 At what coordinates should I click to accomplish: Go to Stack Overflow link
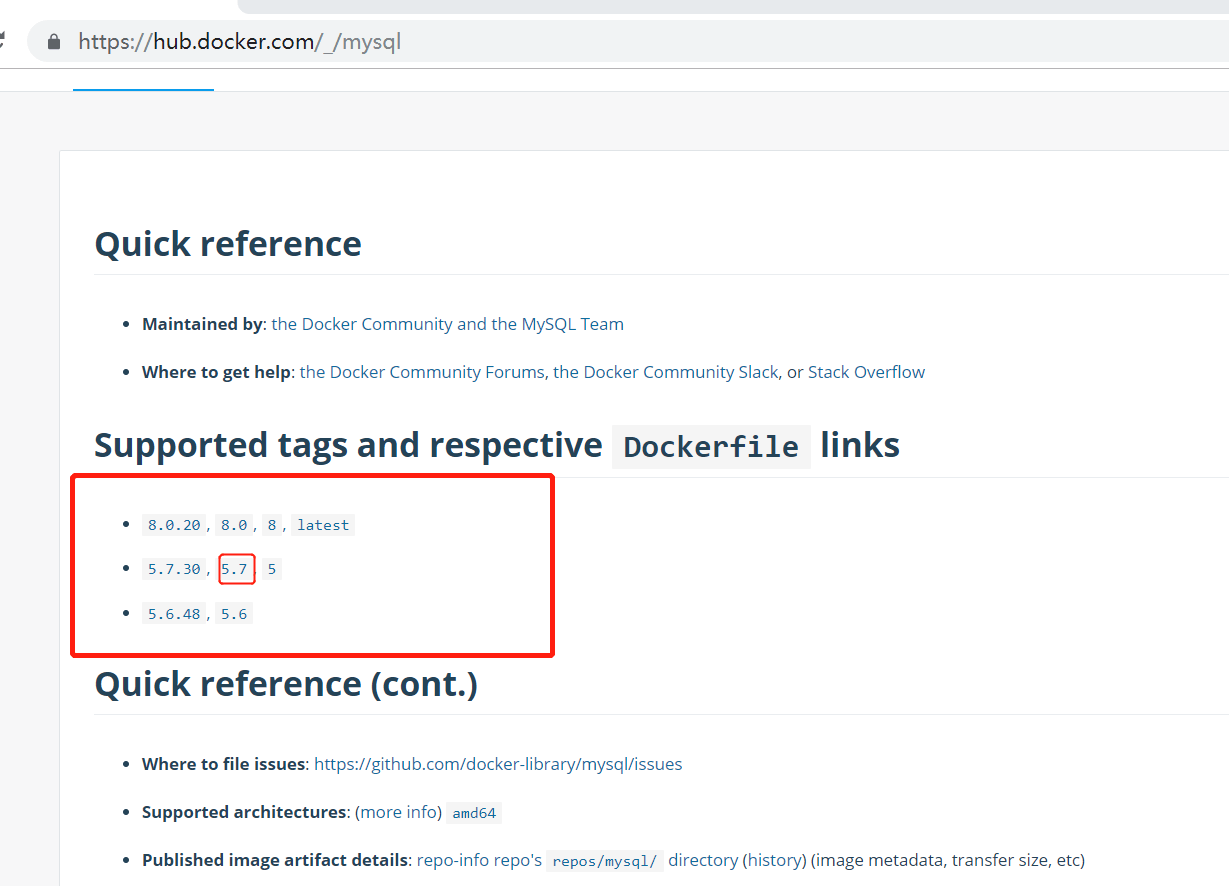pos(866,372)
